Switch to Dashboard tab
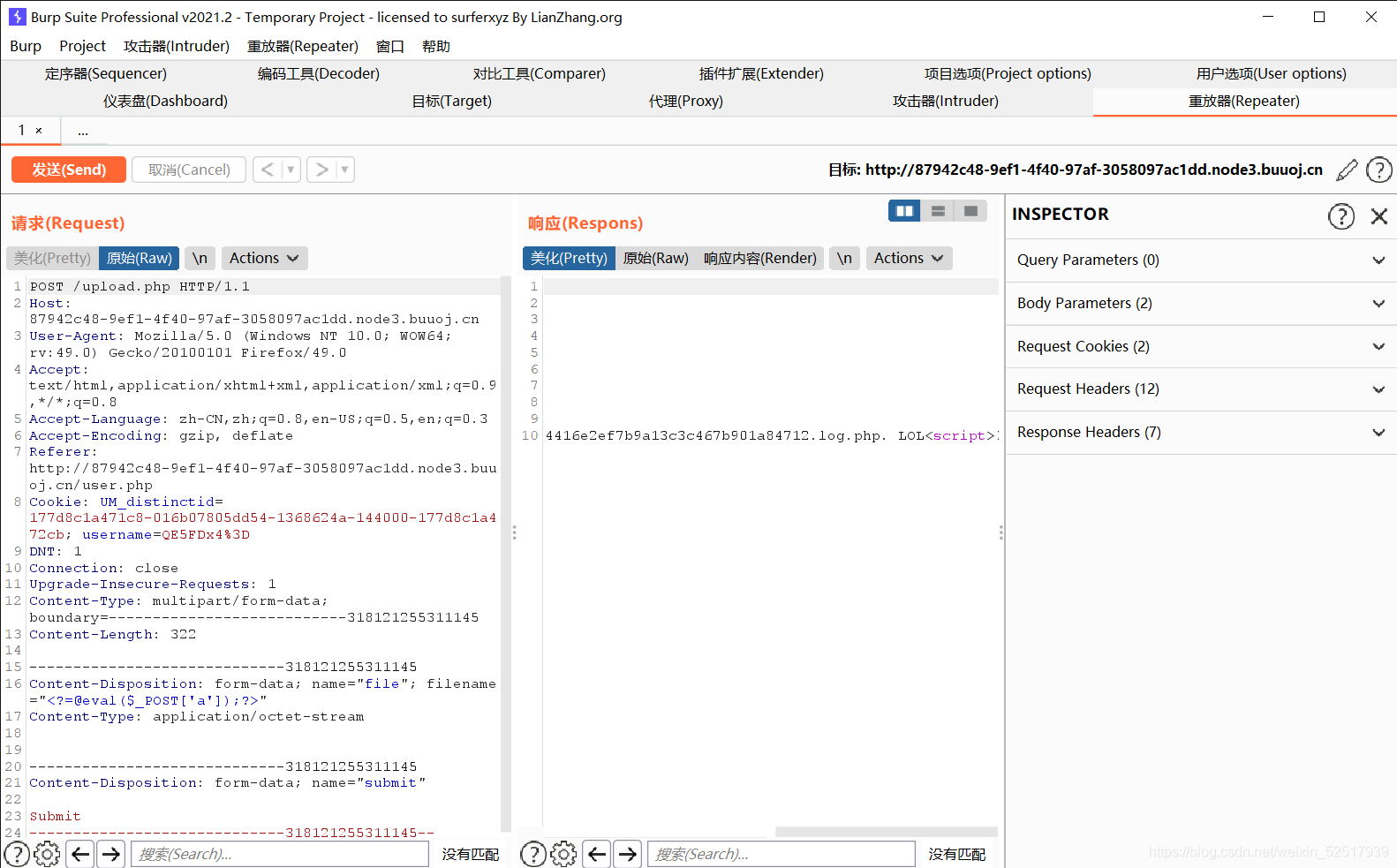The image size is (1397, 868). click(x=165, y=102)
